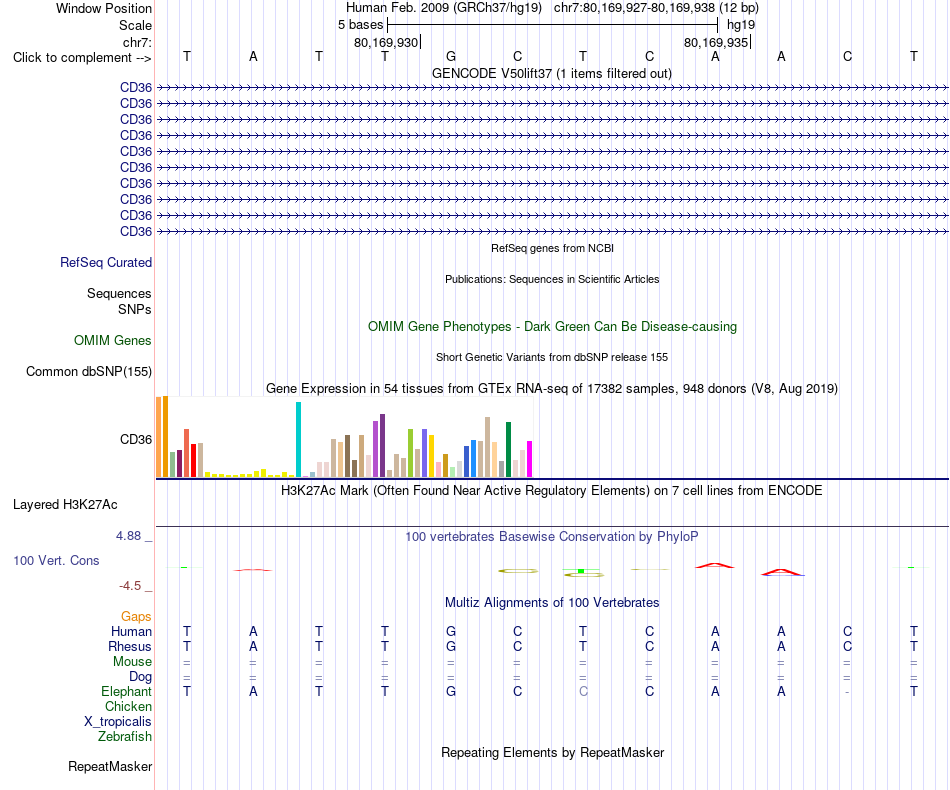Click the orange Gaps label

click(136, 616)
